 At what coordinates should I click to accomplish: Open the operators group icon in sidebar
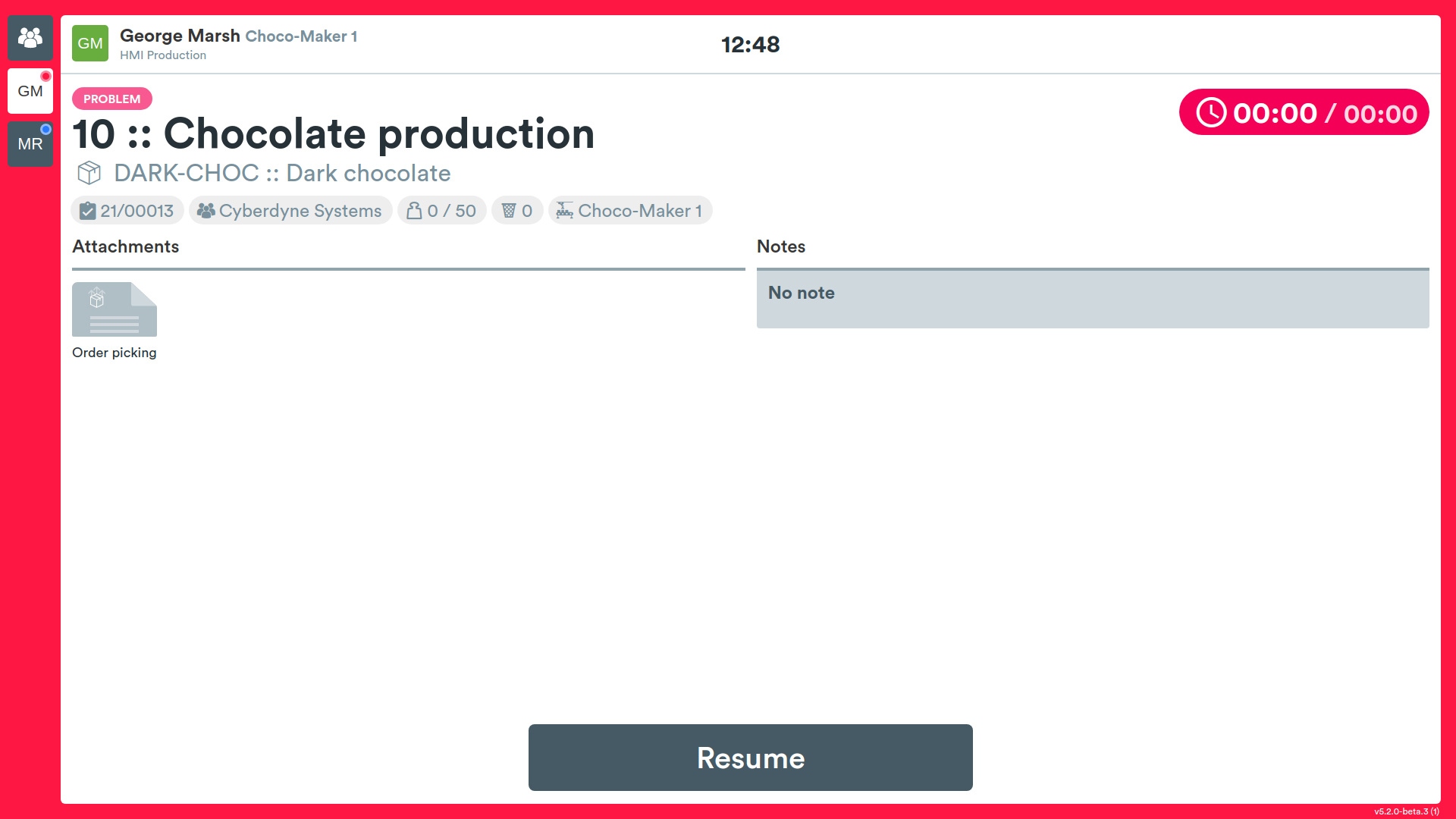tap(30, 37)
